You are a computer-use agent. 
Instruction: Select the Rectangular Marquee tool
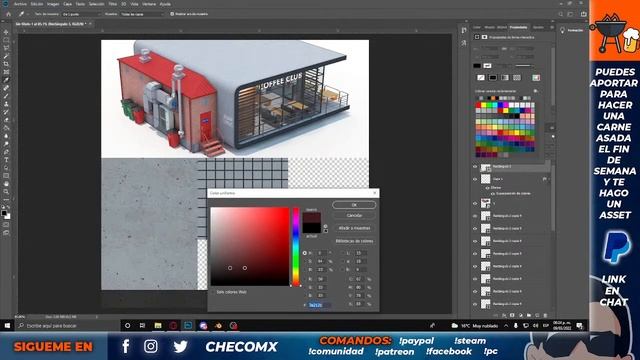[6, 40]
